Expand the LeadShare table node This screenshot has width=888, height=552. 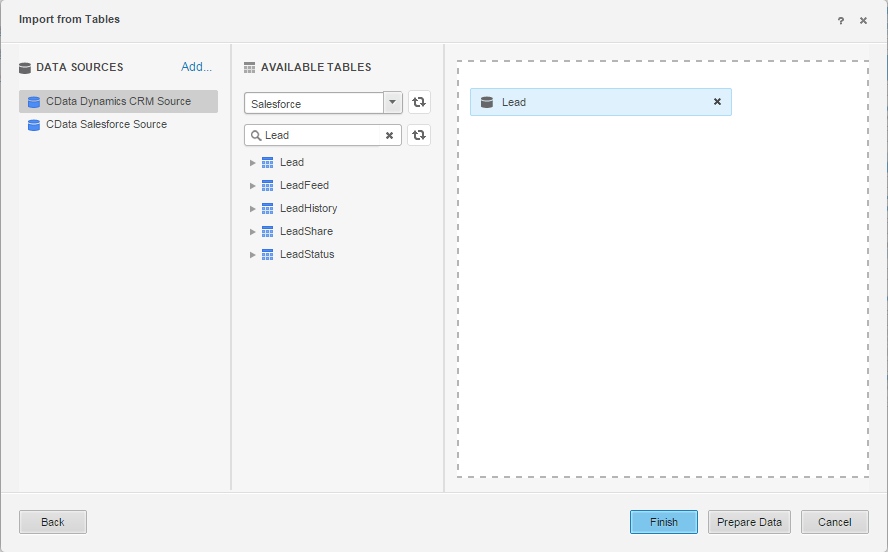(x=253, y=231)
